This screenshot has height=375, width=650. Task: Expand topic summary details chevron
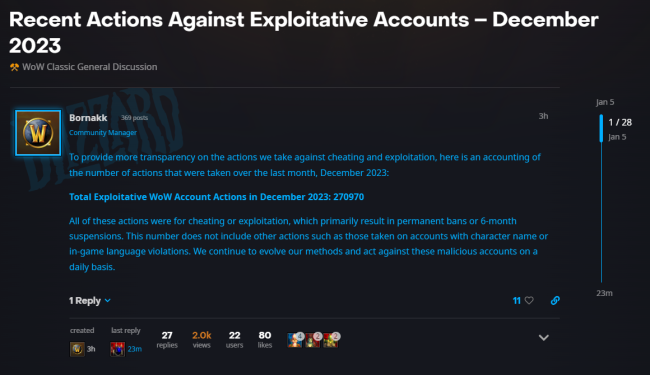[x=543, y=337]
